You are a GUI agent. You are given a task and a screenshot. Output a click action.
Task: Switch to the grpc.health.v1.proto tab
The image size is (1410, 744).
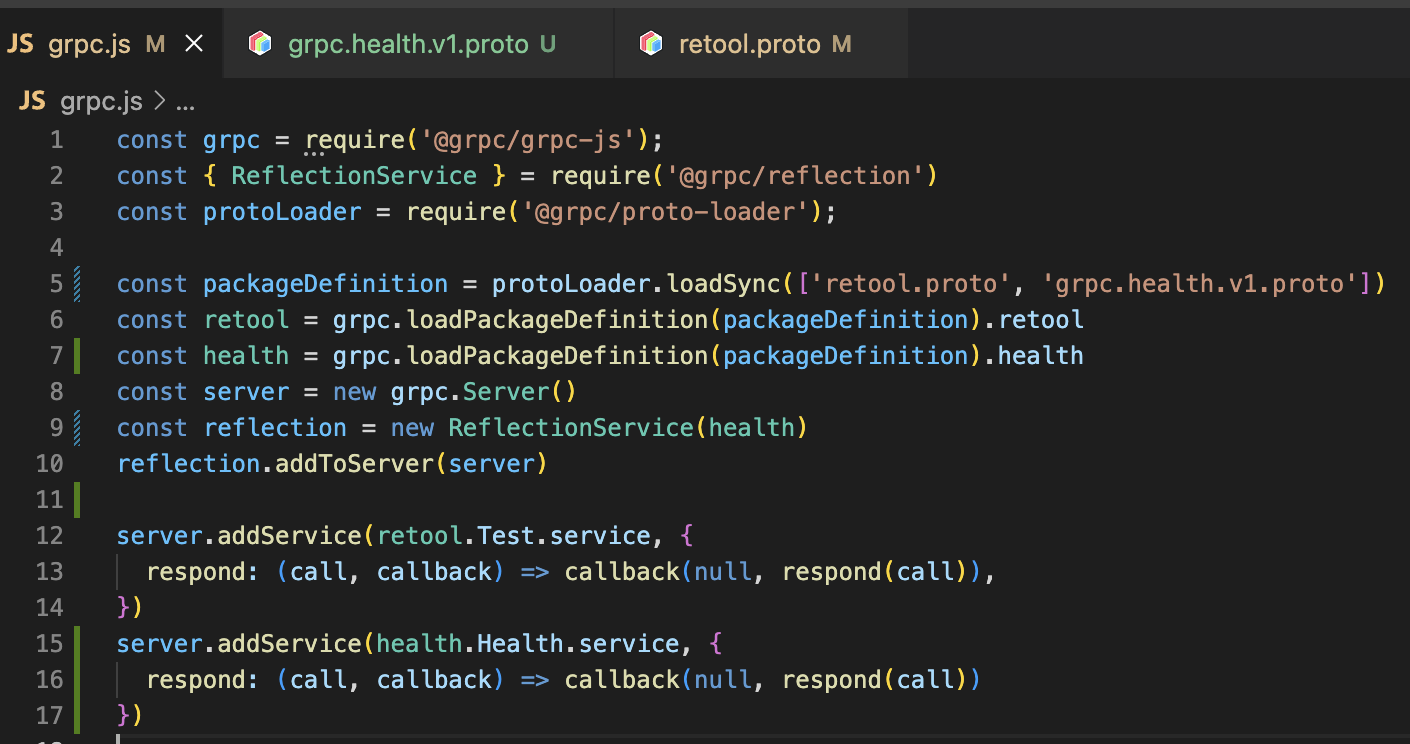tap(408, 44)
